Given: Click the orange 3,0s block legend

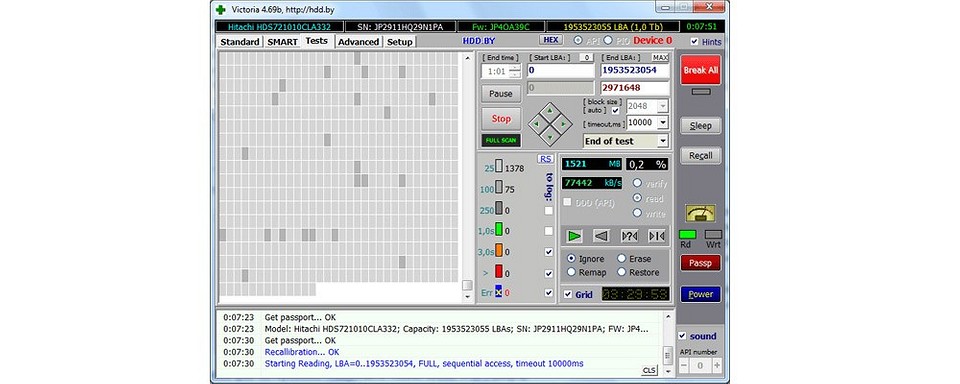Looking at the screenshot, I should pos(499,251).
